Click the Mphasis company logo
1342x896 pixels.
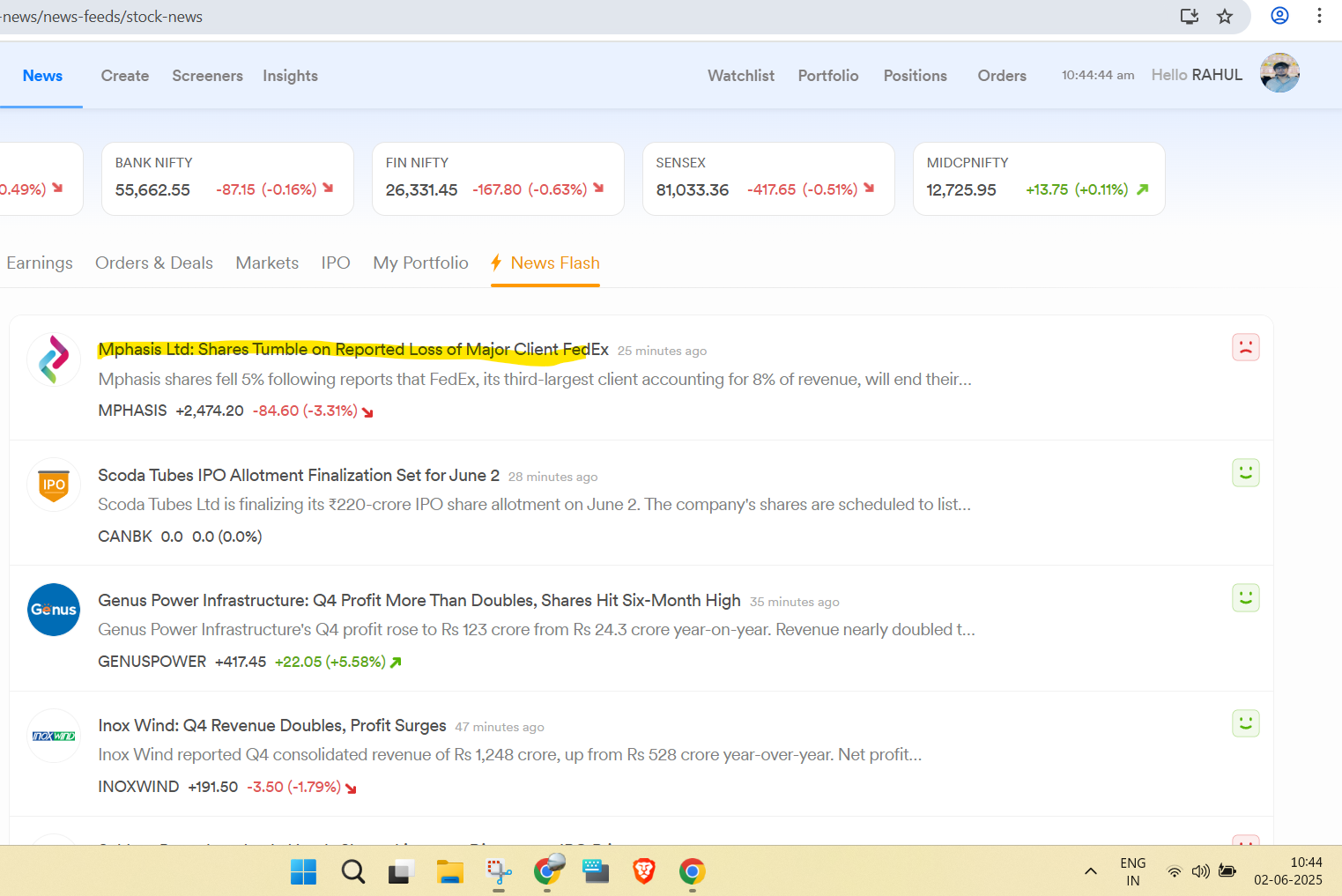(x=54, y=359)
